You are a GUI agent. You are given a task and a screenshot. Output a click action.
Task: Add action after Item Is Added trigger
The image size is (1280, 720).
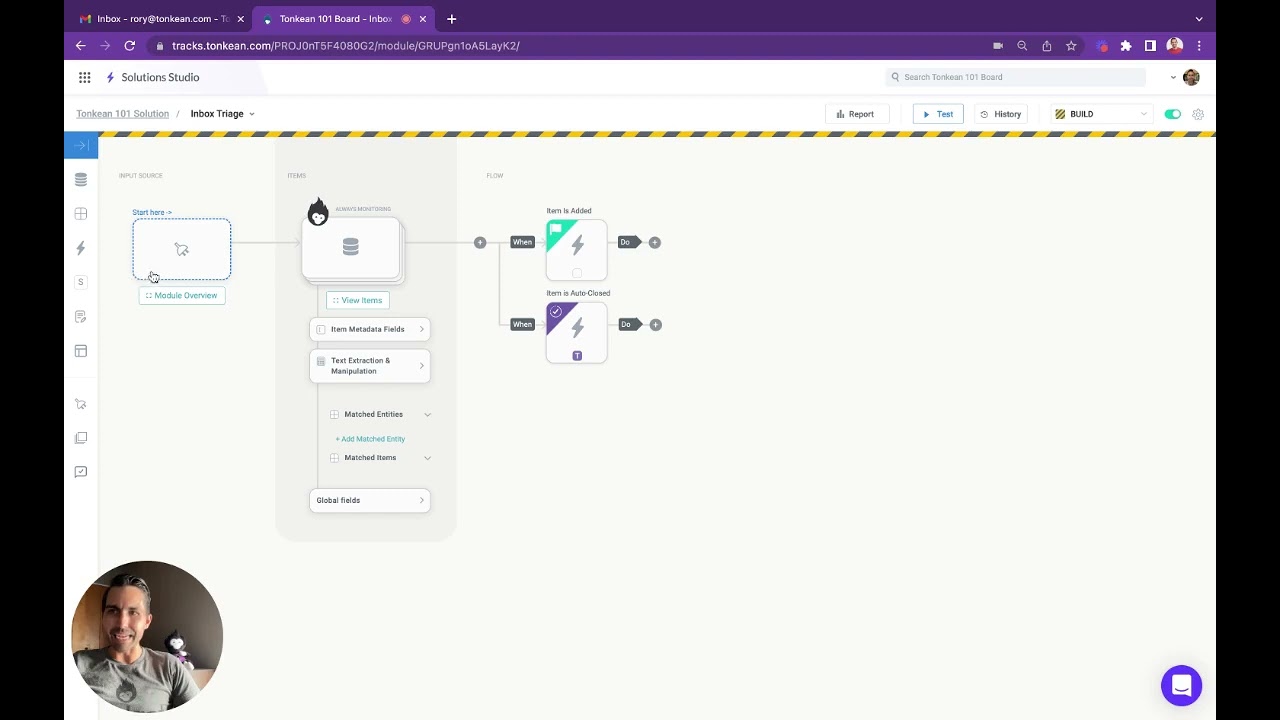click(x=655, y=242)
